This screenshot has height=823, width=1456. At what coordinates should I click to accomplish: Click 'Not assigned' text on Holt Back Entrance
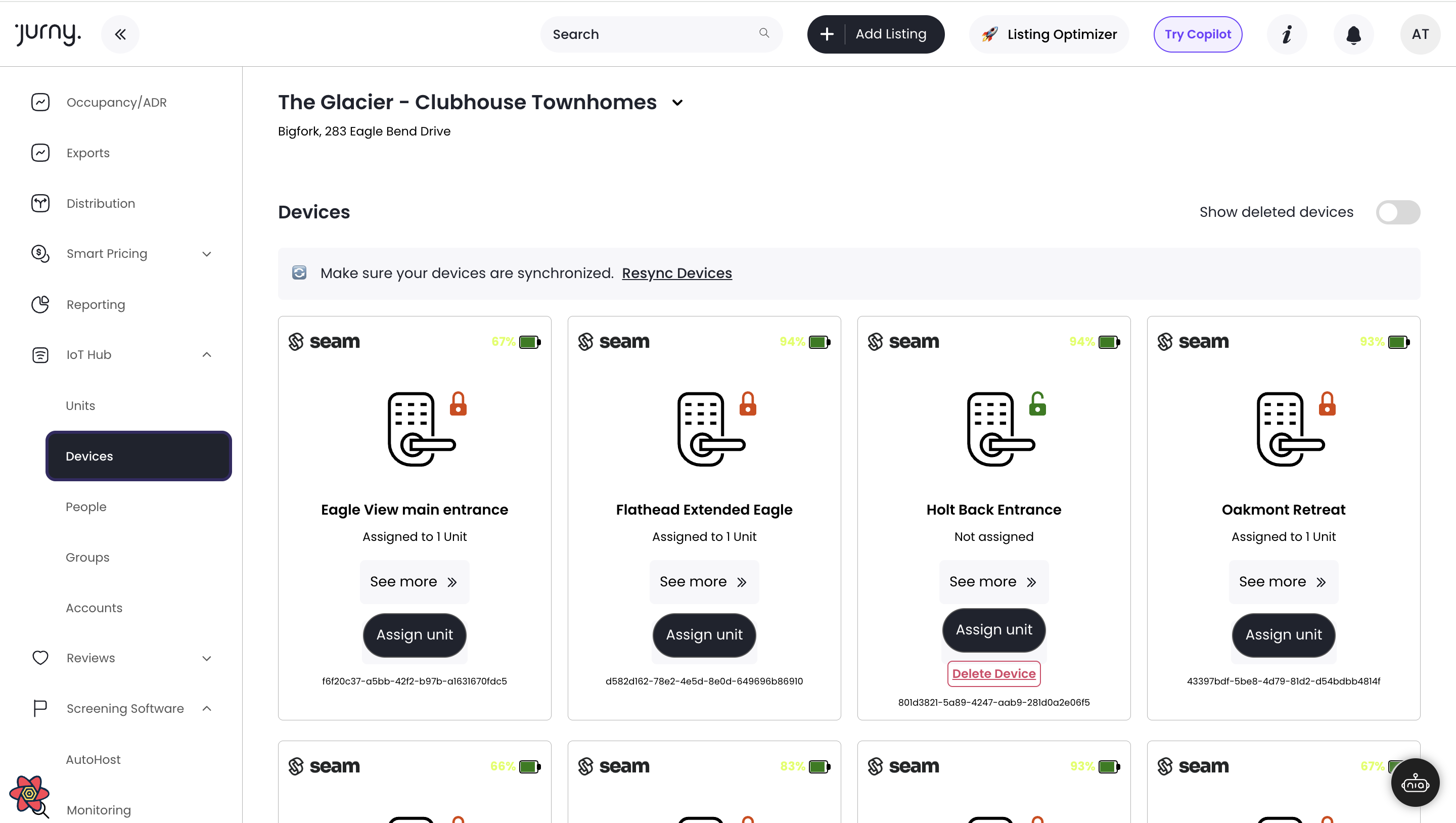click(x=993, y=537)
